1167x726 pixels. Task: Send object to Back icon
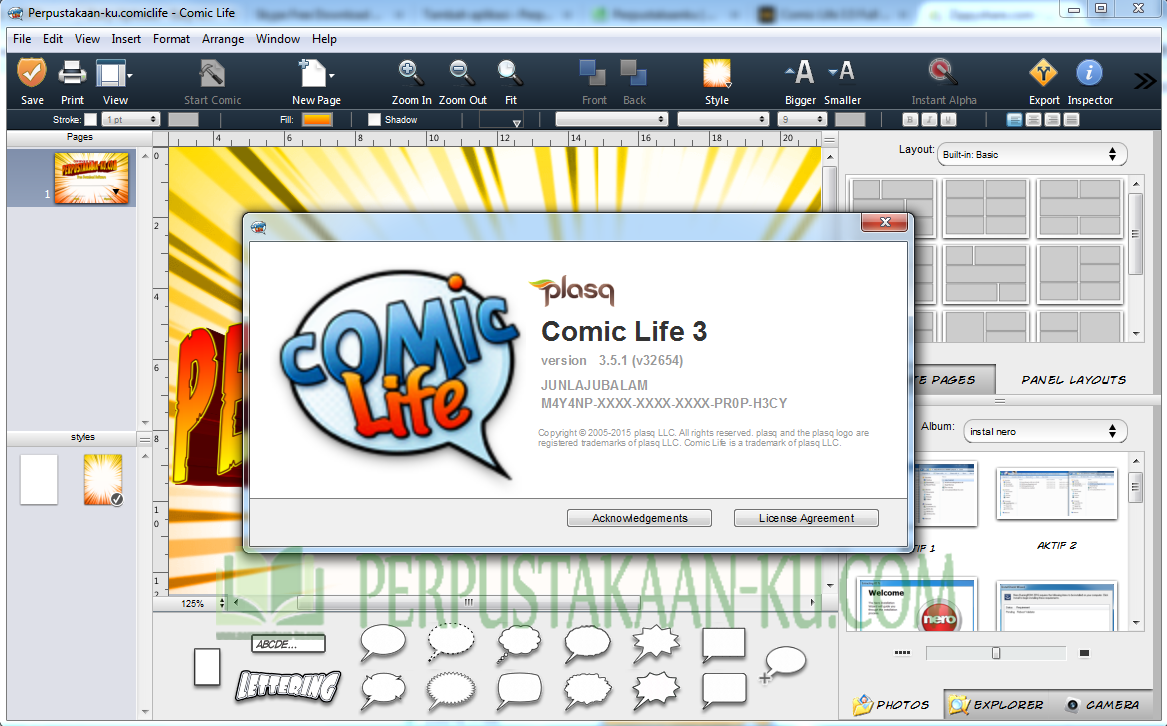(634, 74)
